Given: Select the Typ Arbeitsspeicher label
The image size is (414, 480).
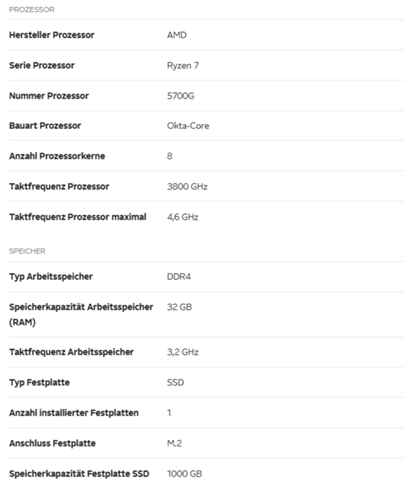Looking at the screenshot, I should [x=51, y=277].
